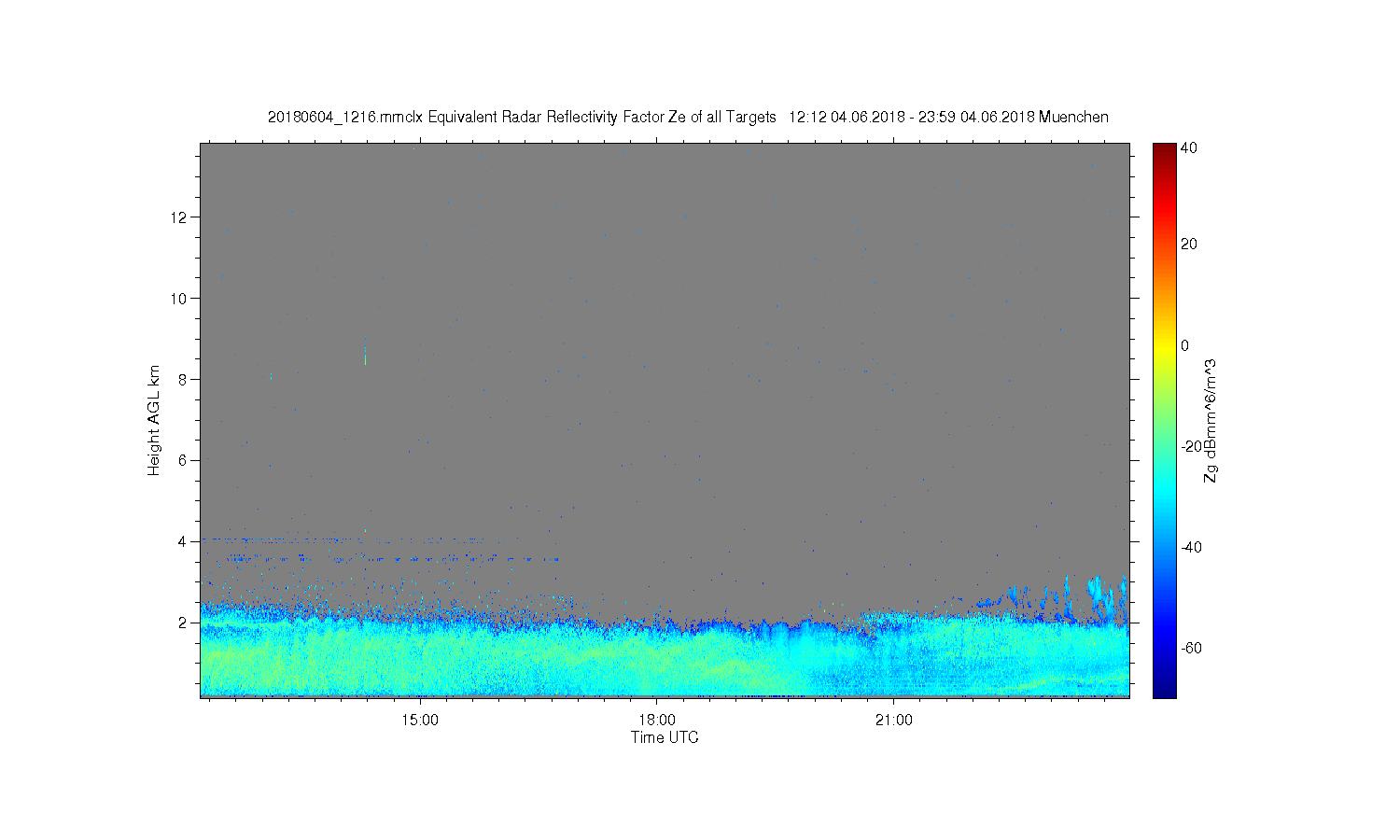Click the height tick label '6'

[x=183, y=460]
